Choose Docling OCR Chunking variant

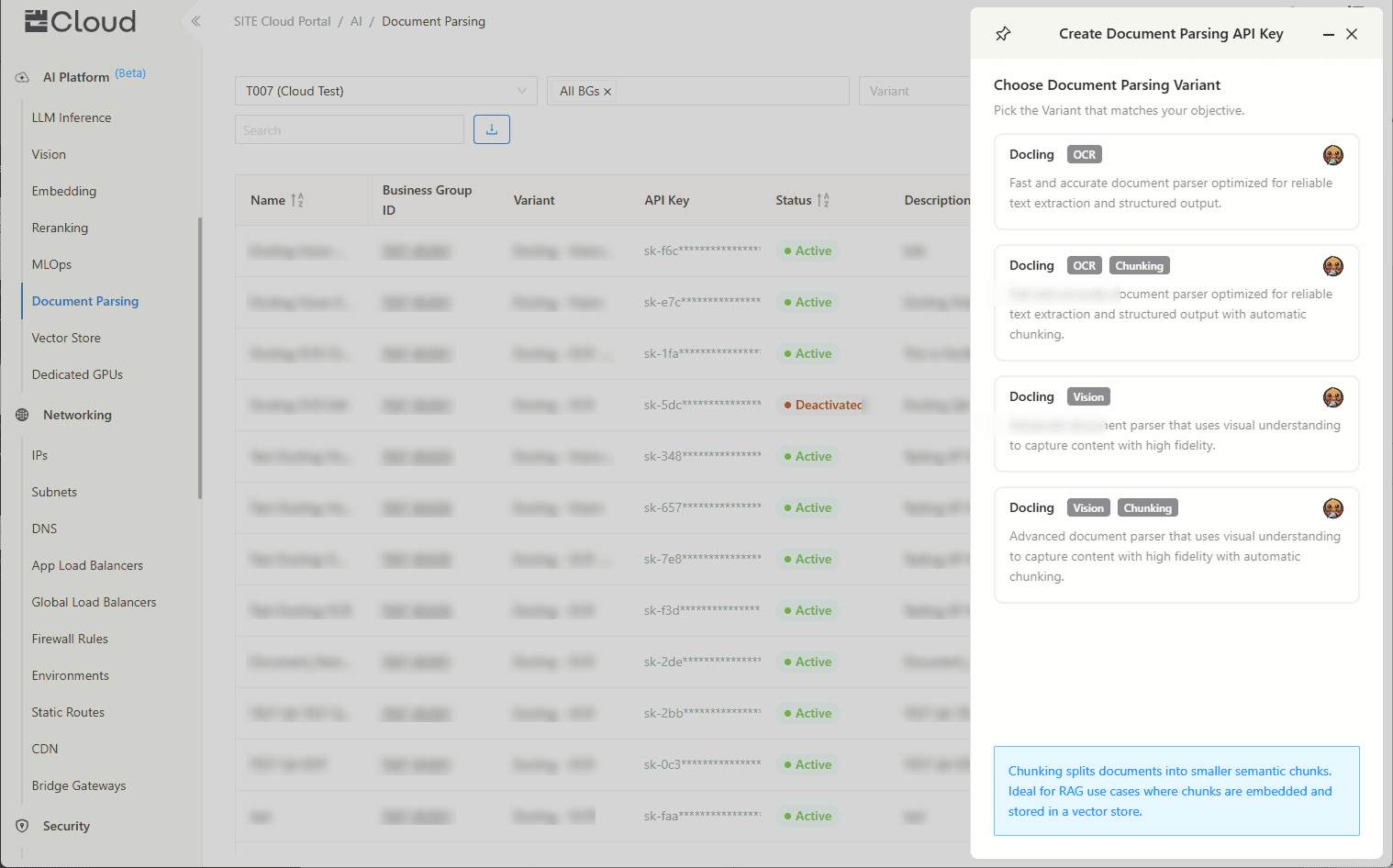(1176, 302)
